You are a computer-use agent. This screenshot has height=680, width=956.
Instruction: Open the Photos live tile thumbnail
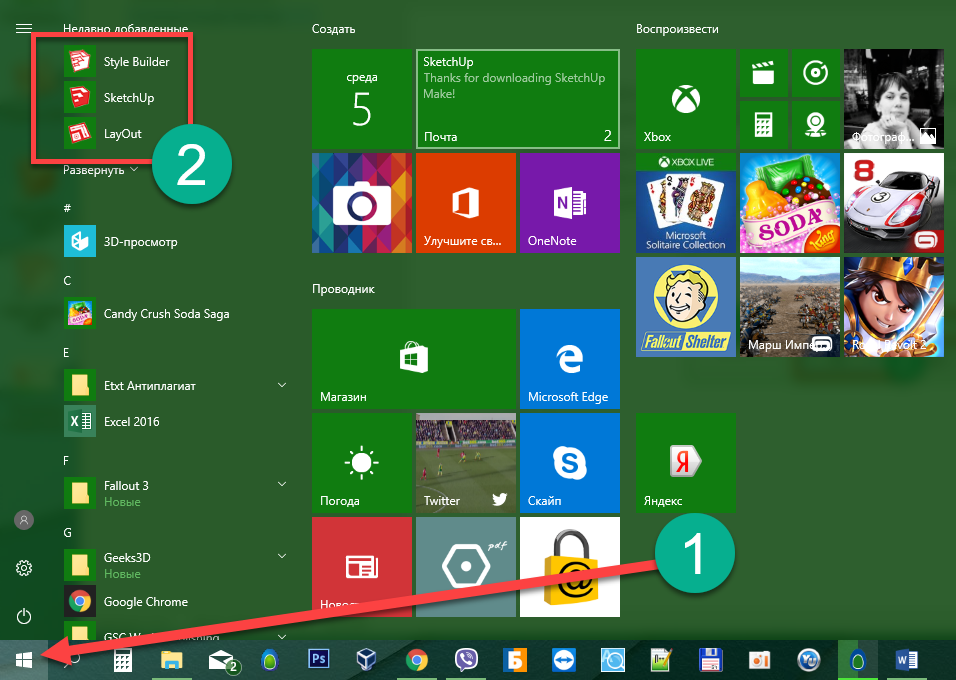click(893, 100)
